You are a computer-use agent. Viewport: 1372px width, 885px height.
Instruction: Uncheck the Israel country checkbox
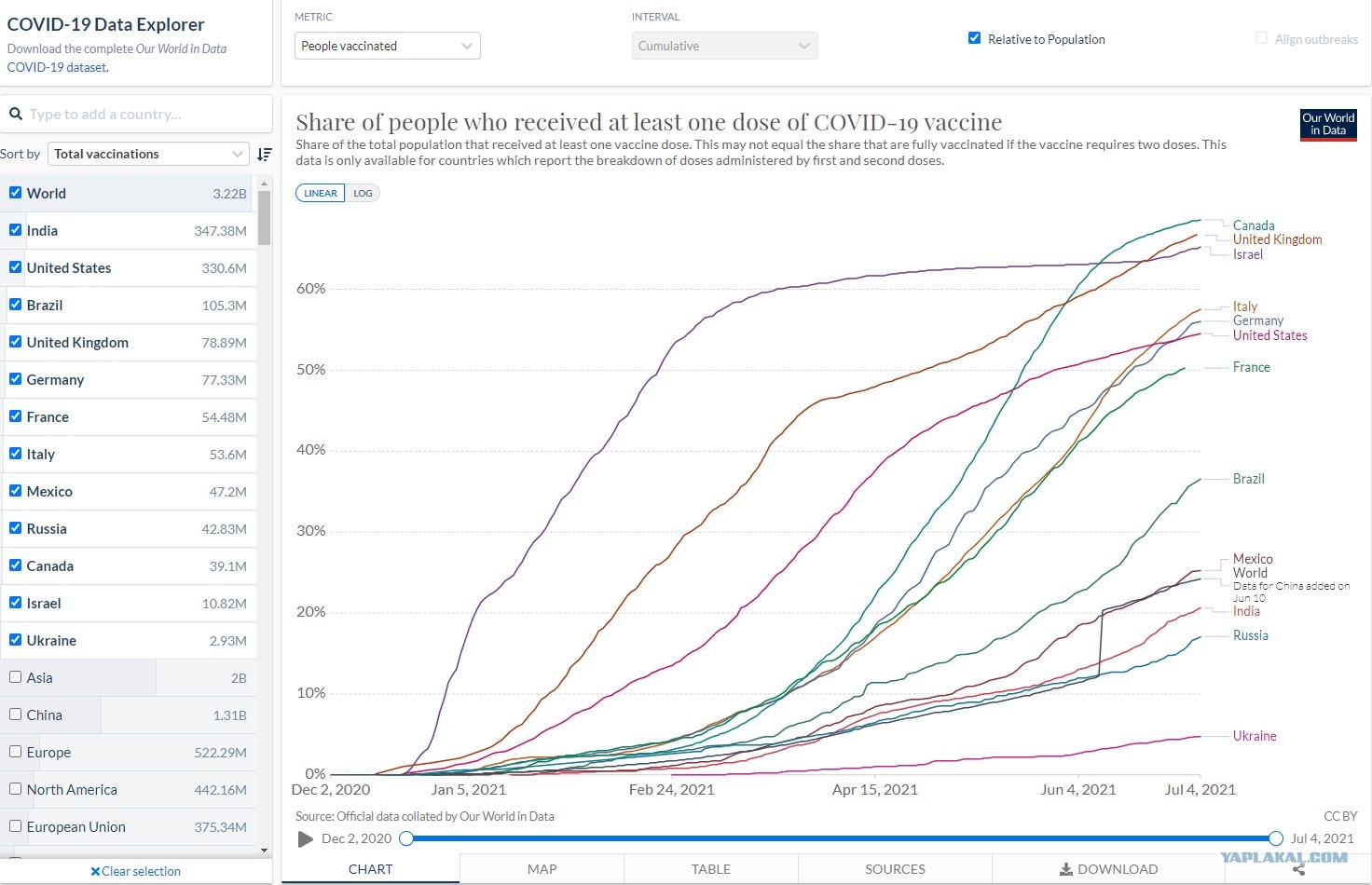click(15, 602)
